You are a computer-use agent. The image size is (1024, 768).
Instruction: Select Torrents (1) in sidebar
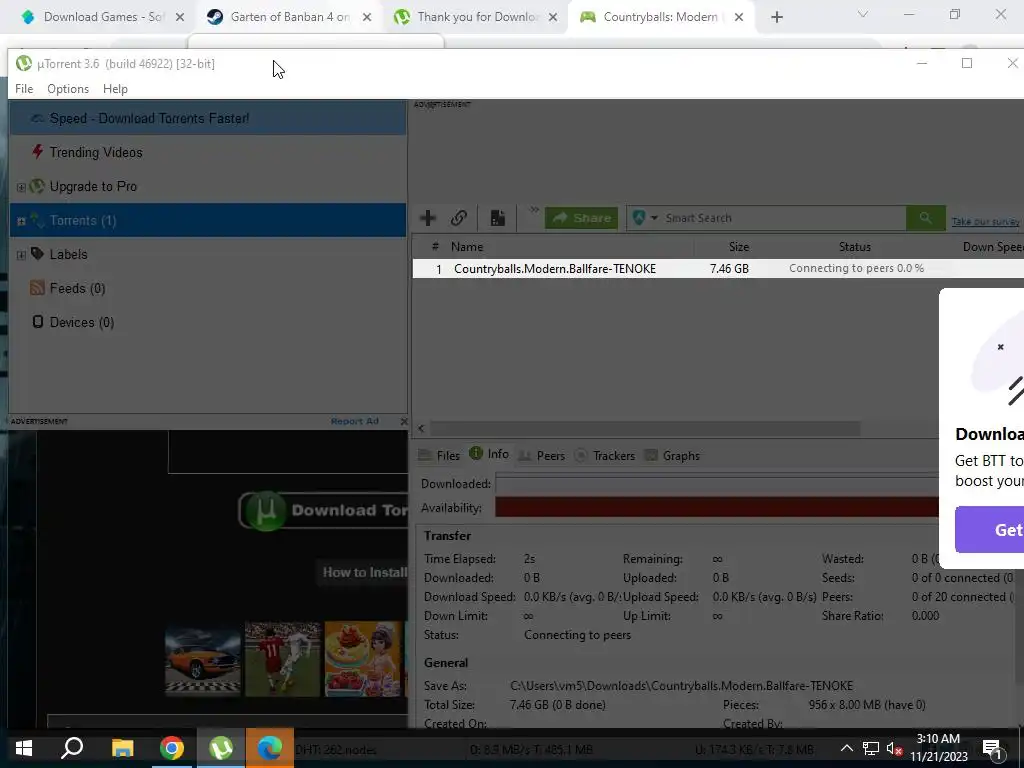(x=208, y=220)
